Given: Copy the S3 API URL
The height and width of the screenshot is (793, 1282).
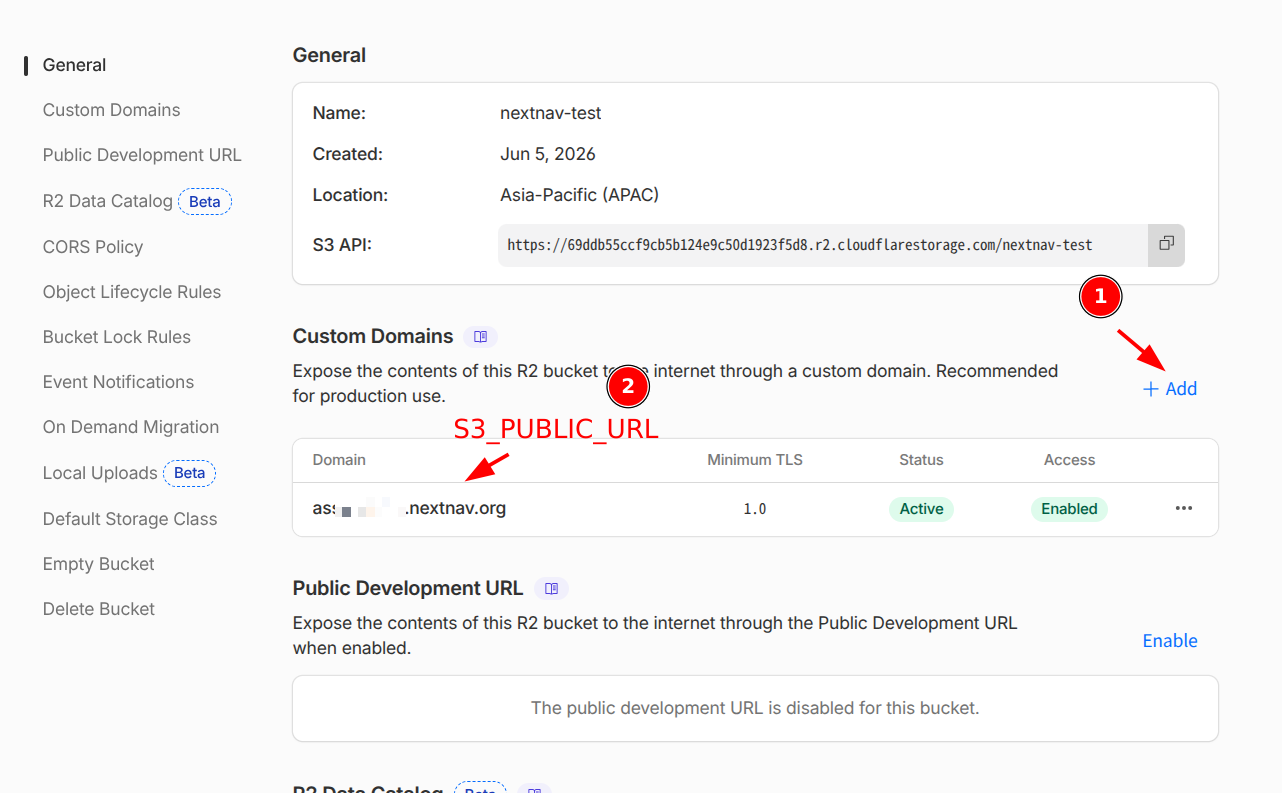Looking at the screenshot, I should pos(1166,244).
